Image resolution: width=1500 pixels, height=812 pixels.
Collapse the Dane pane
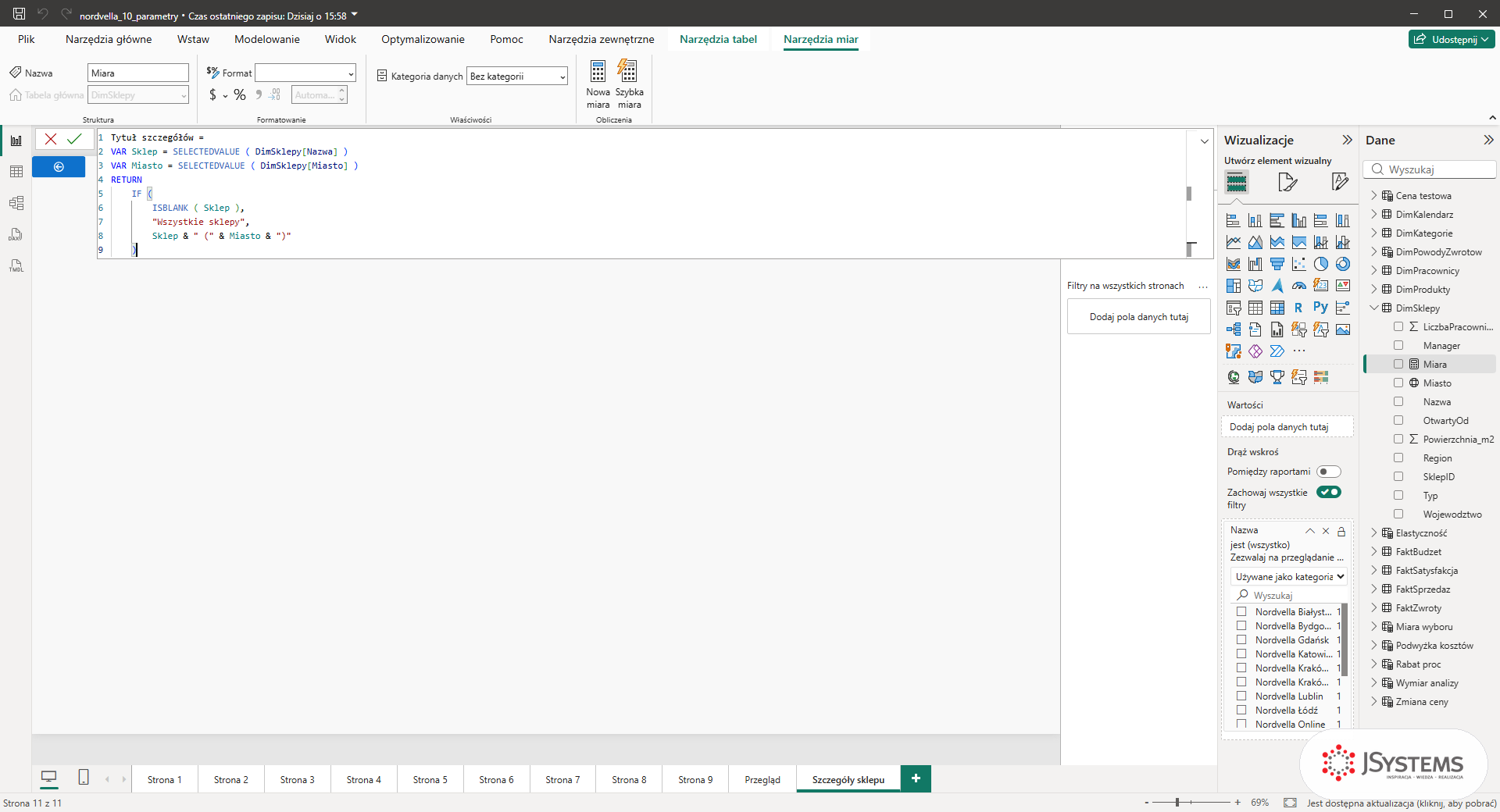(1488, 140)
